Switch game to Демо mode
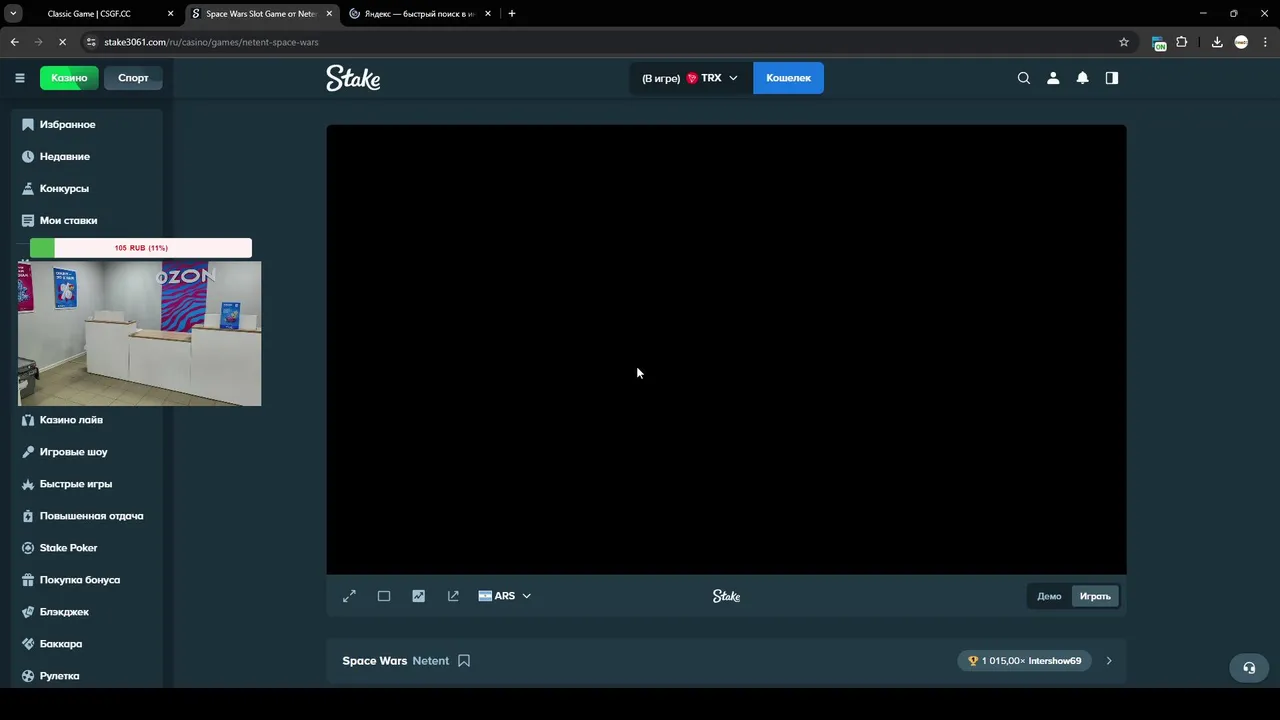 (1049, 596)
